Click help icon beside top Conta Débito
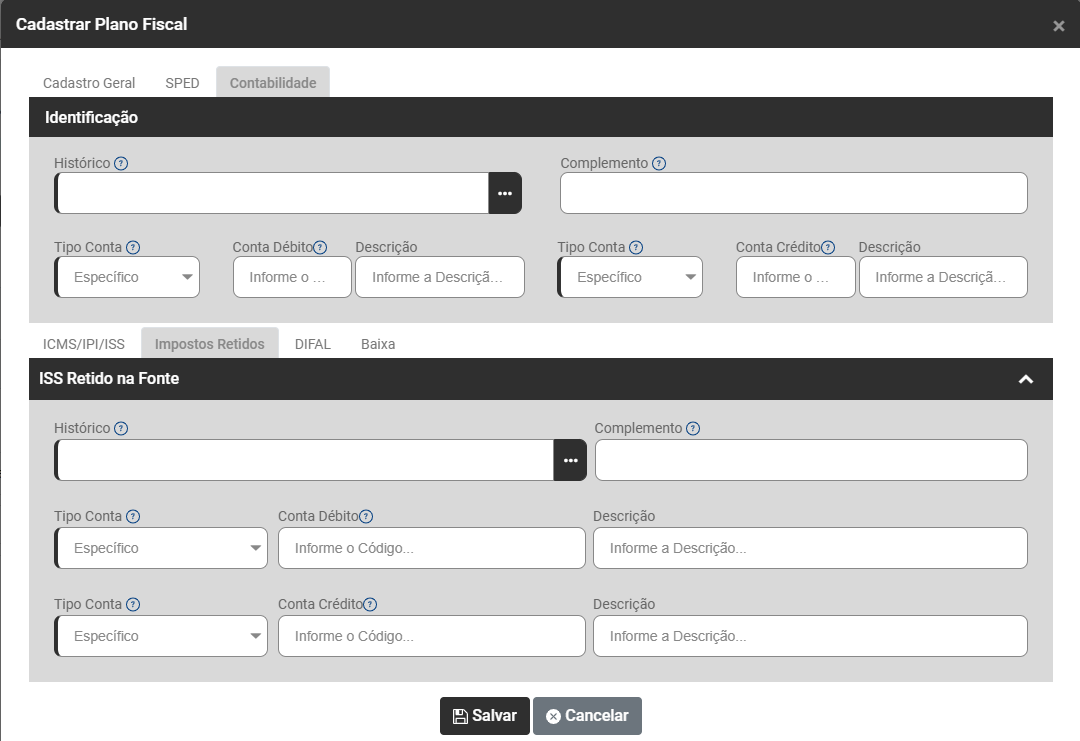 point(321,247)
